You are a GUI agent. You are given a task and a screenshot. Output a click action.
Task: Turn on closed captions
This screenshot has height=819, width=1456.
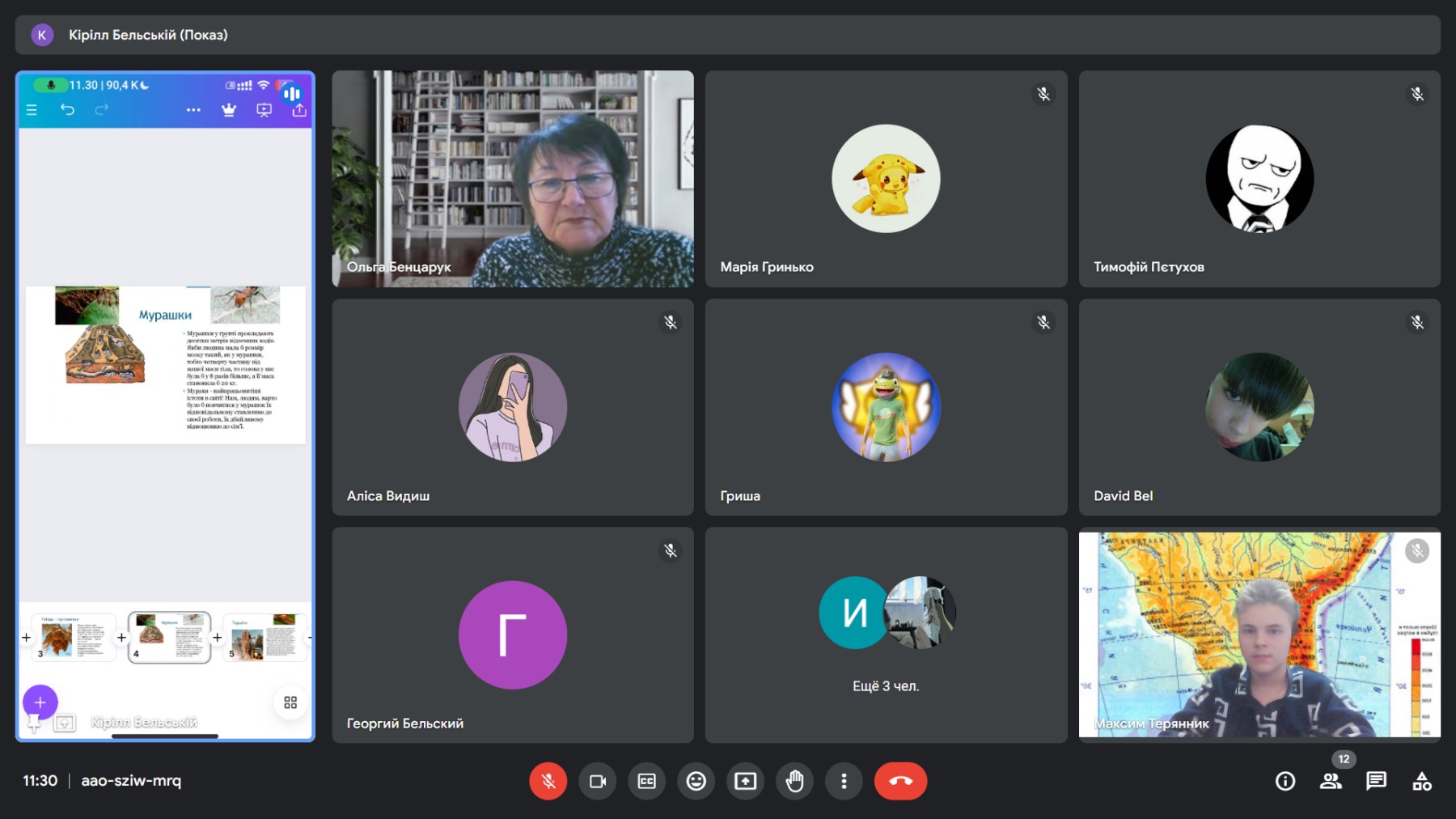point(647,781)
